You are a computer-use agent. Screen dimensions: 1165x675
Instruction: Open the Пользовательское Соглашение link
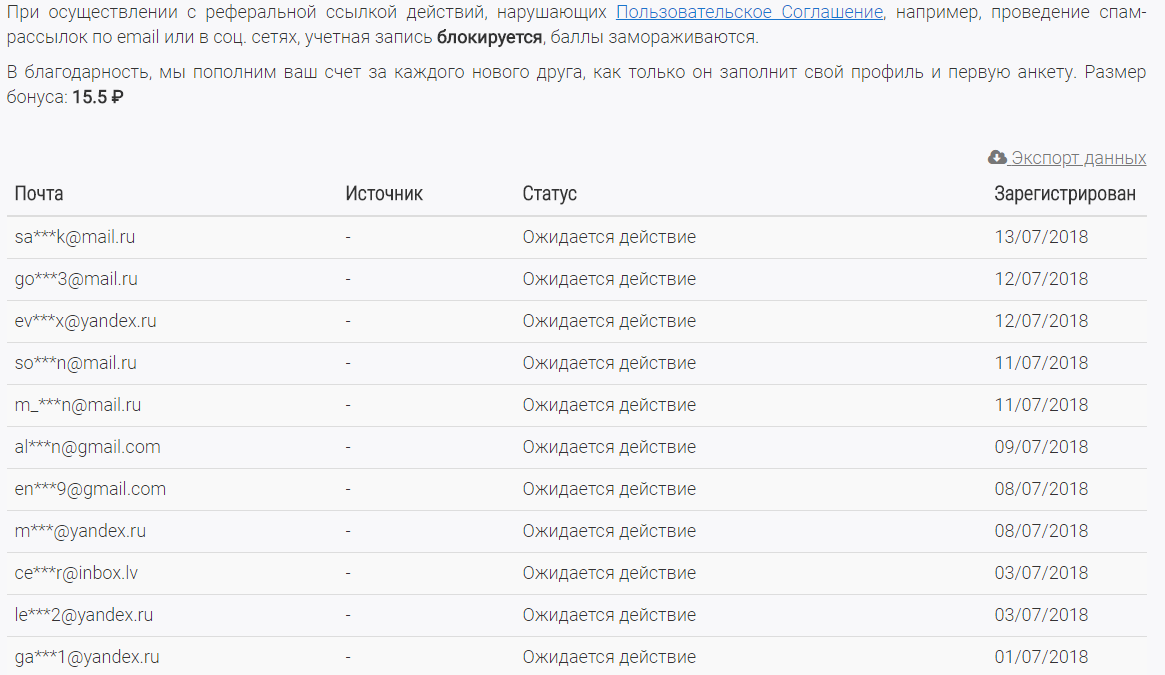(749, 12)
